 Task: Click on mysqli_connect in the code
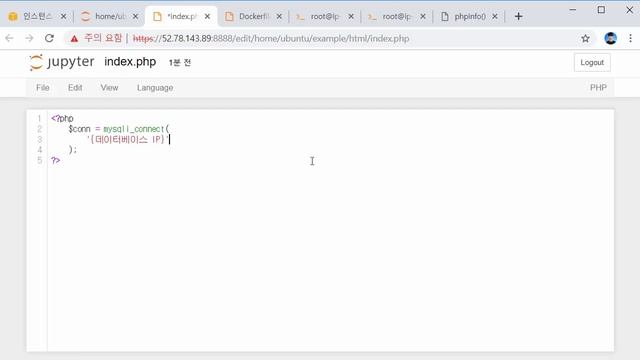point(133,129)
